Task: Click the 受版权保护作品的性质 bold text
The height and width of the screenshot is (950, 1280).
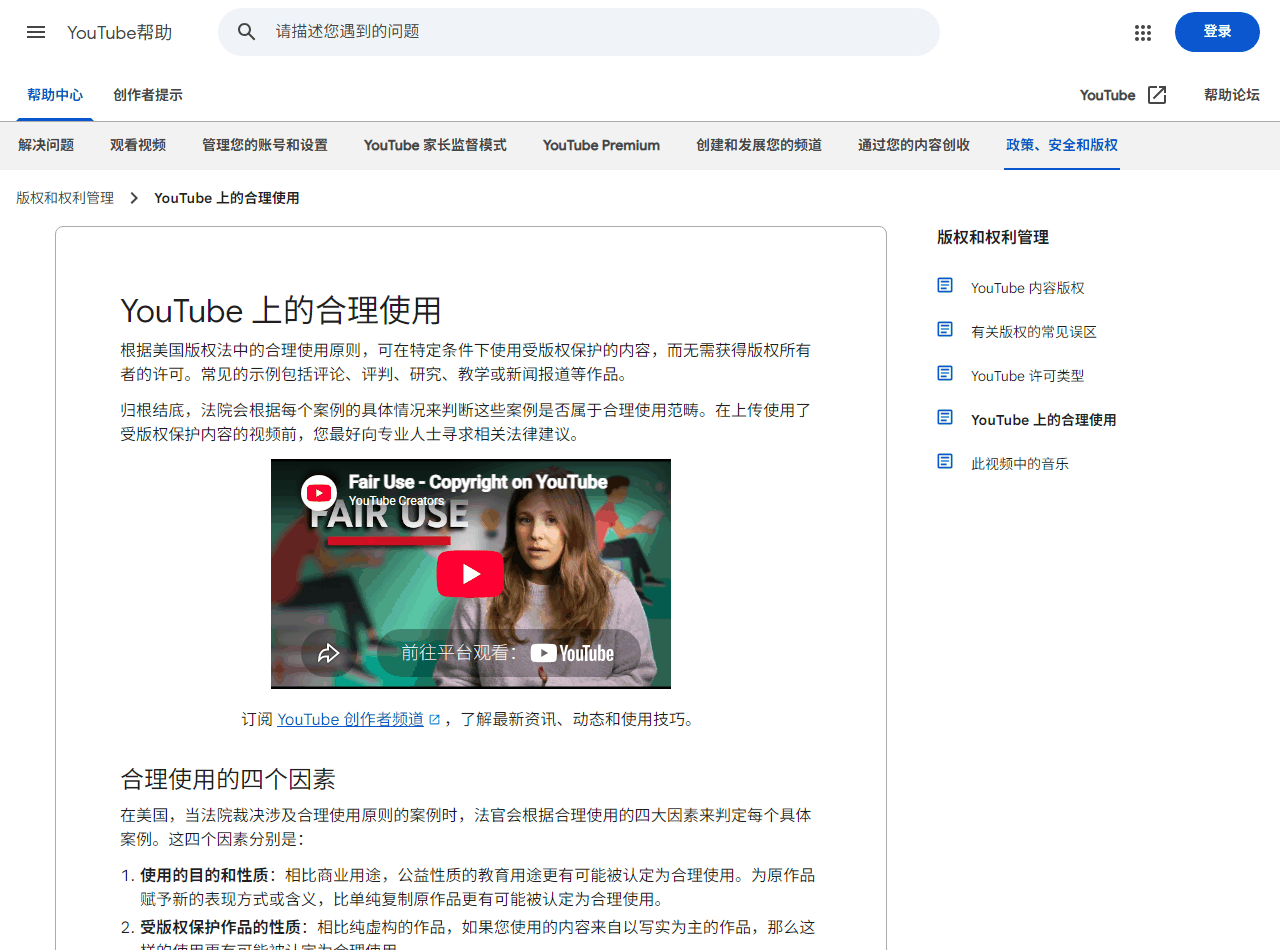Action: click(x=220, y=927)
